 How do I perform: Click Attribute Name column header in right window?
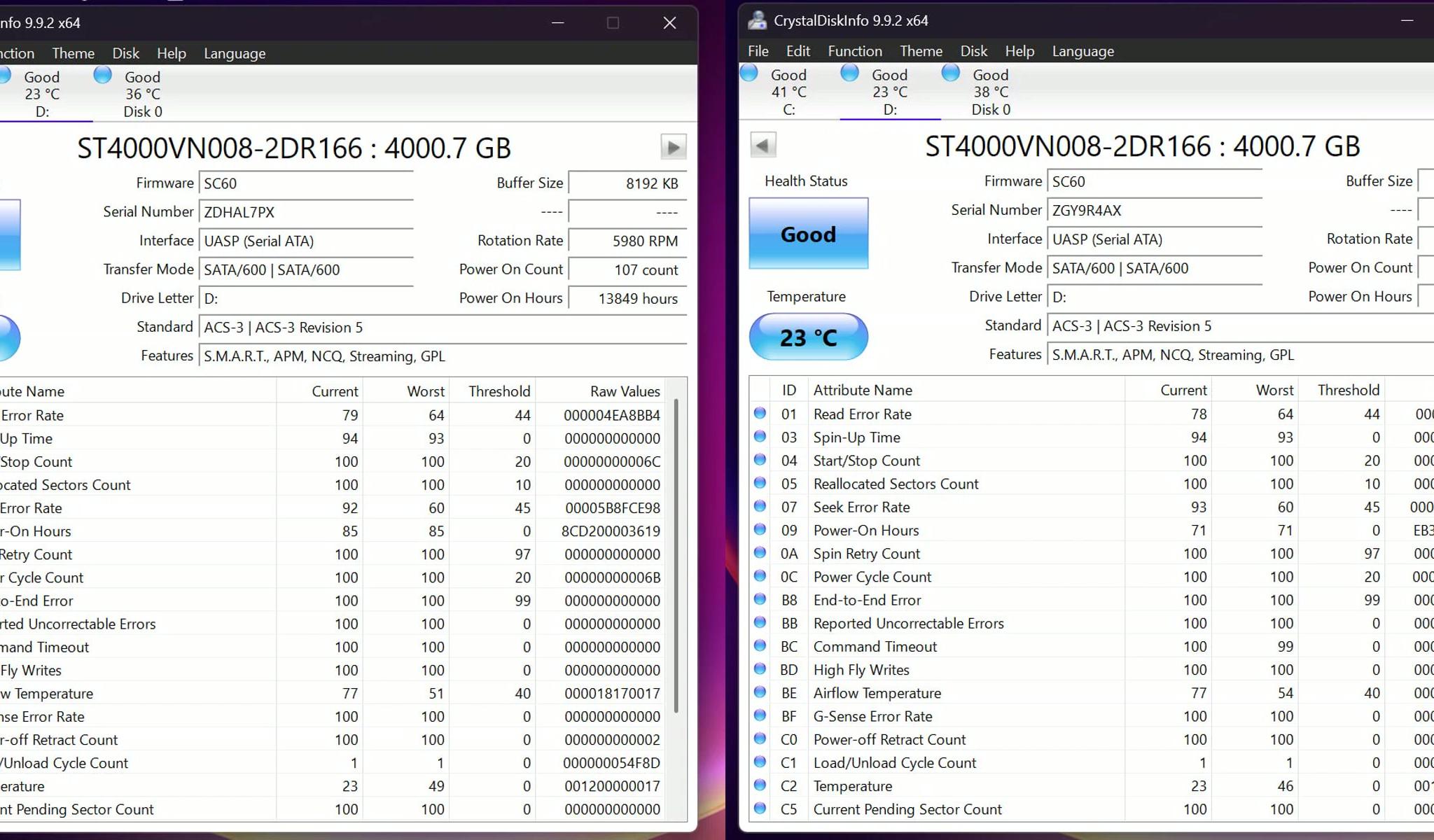[863, 390]
